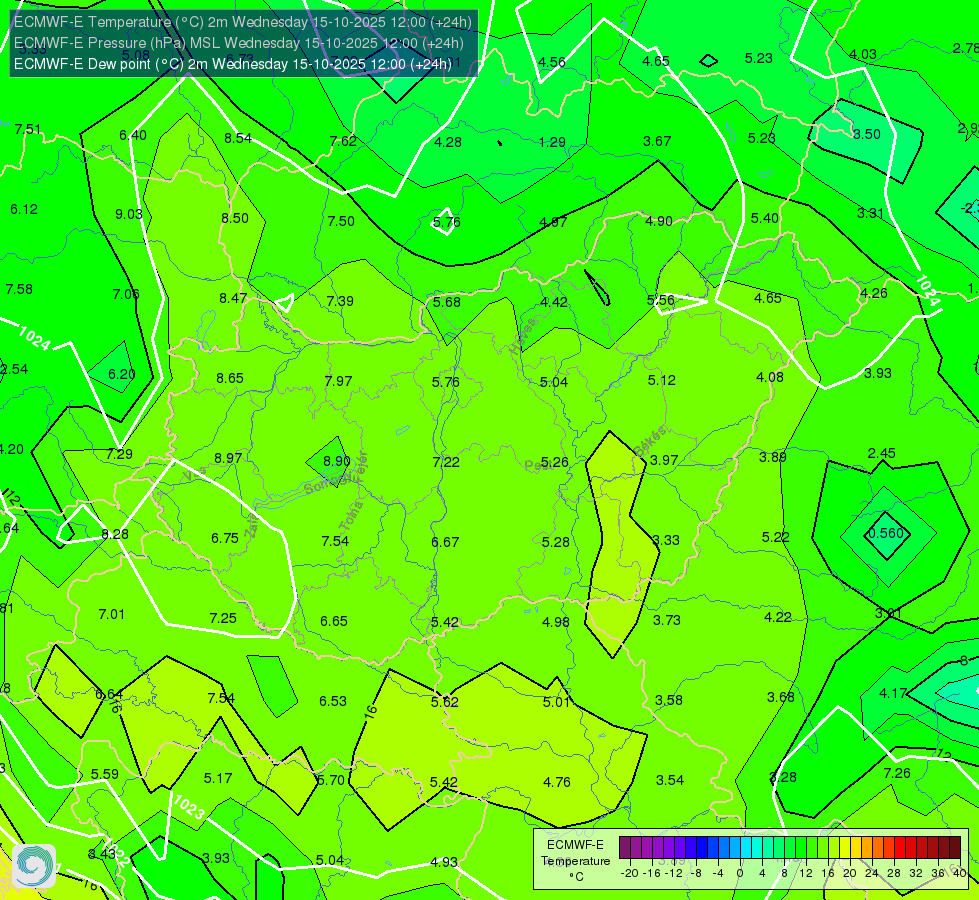Click the dew point value 8.90
Screen dimensions: 979x900
coord(337,462)
